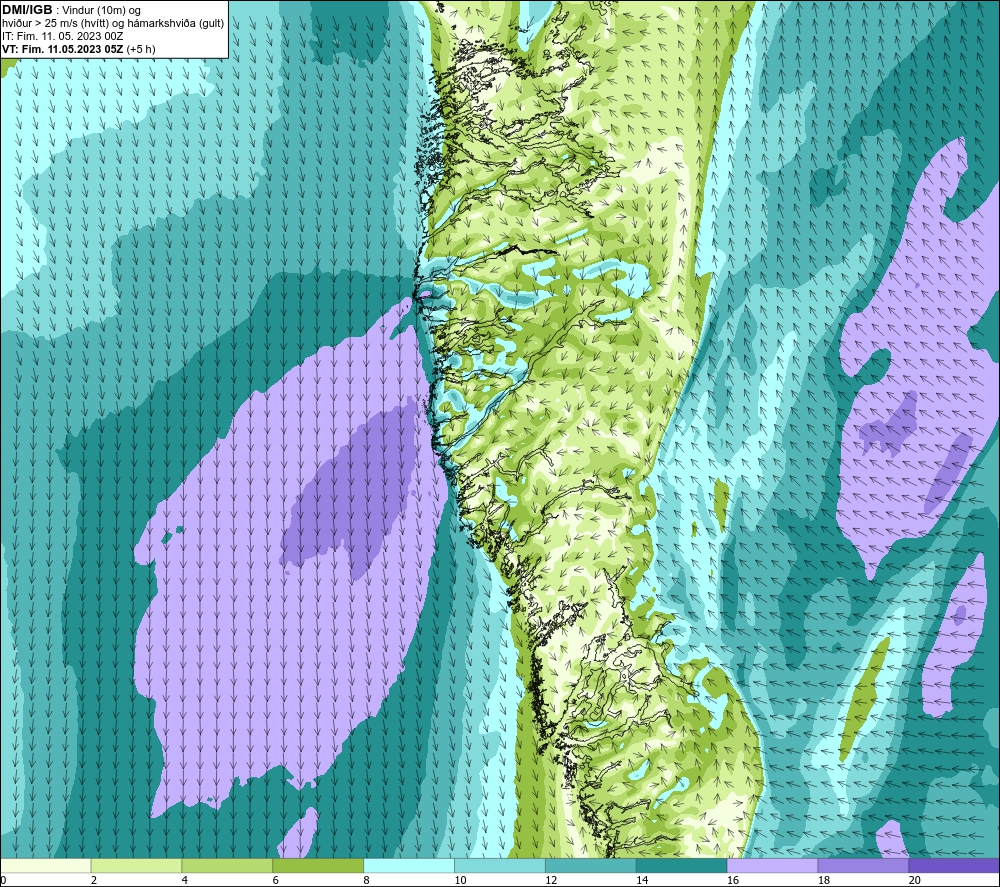Click the 'IT: Fim. 11. 05. 2023 00Z' line

pos(62,36)
